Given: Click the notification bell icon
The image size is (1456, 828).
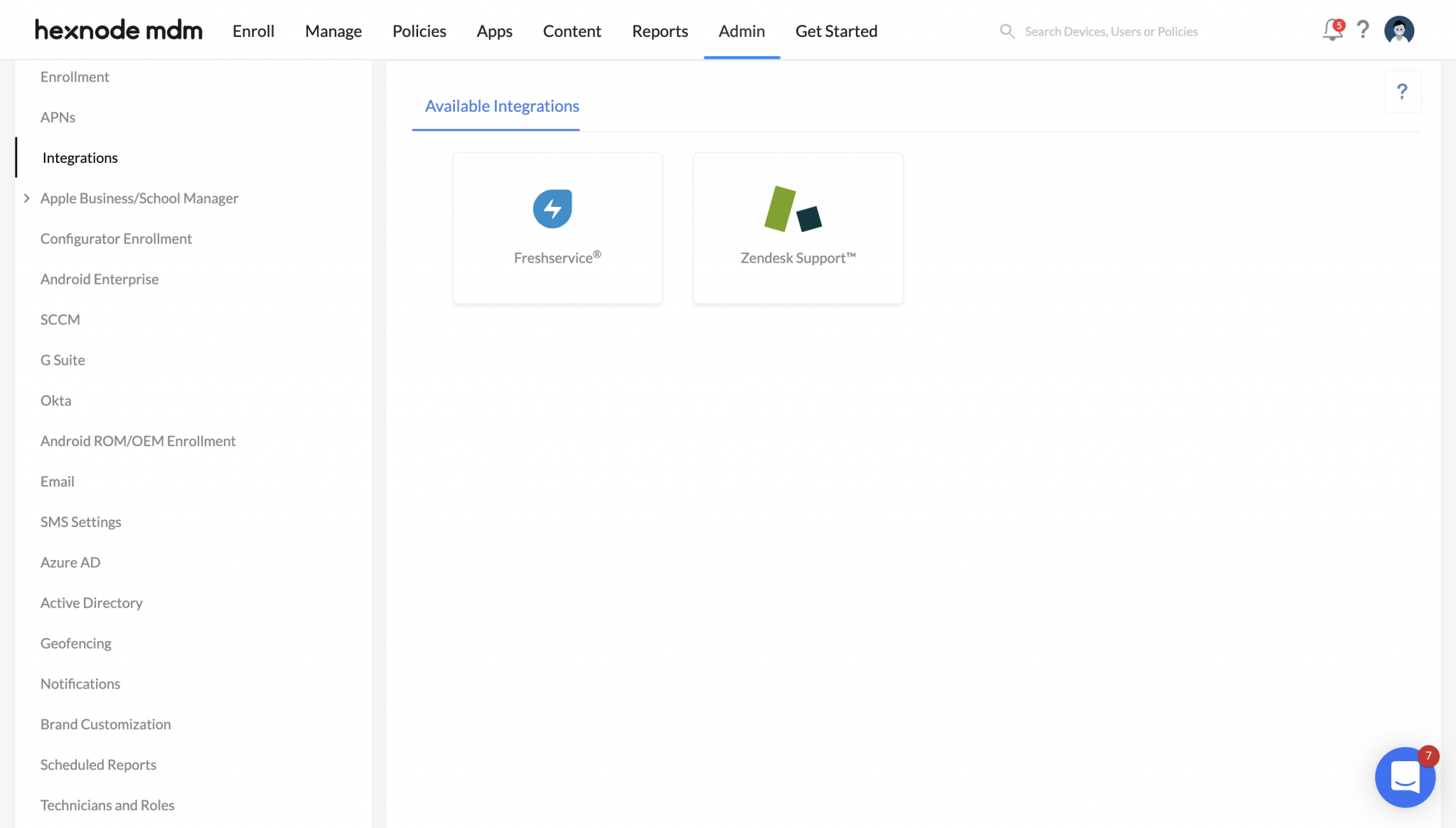Looking at the screenshot, I should click(1332, 31).
